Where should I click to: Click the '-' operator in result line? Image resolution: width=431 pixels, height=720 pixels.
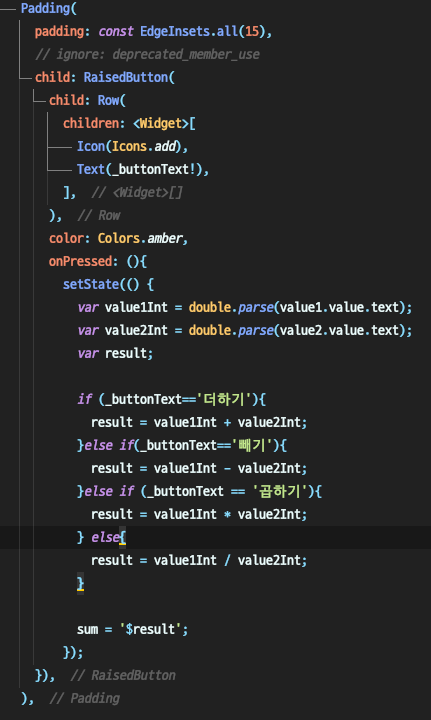pos(227,468)
